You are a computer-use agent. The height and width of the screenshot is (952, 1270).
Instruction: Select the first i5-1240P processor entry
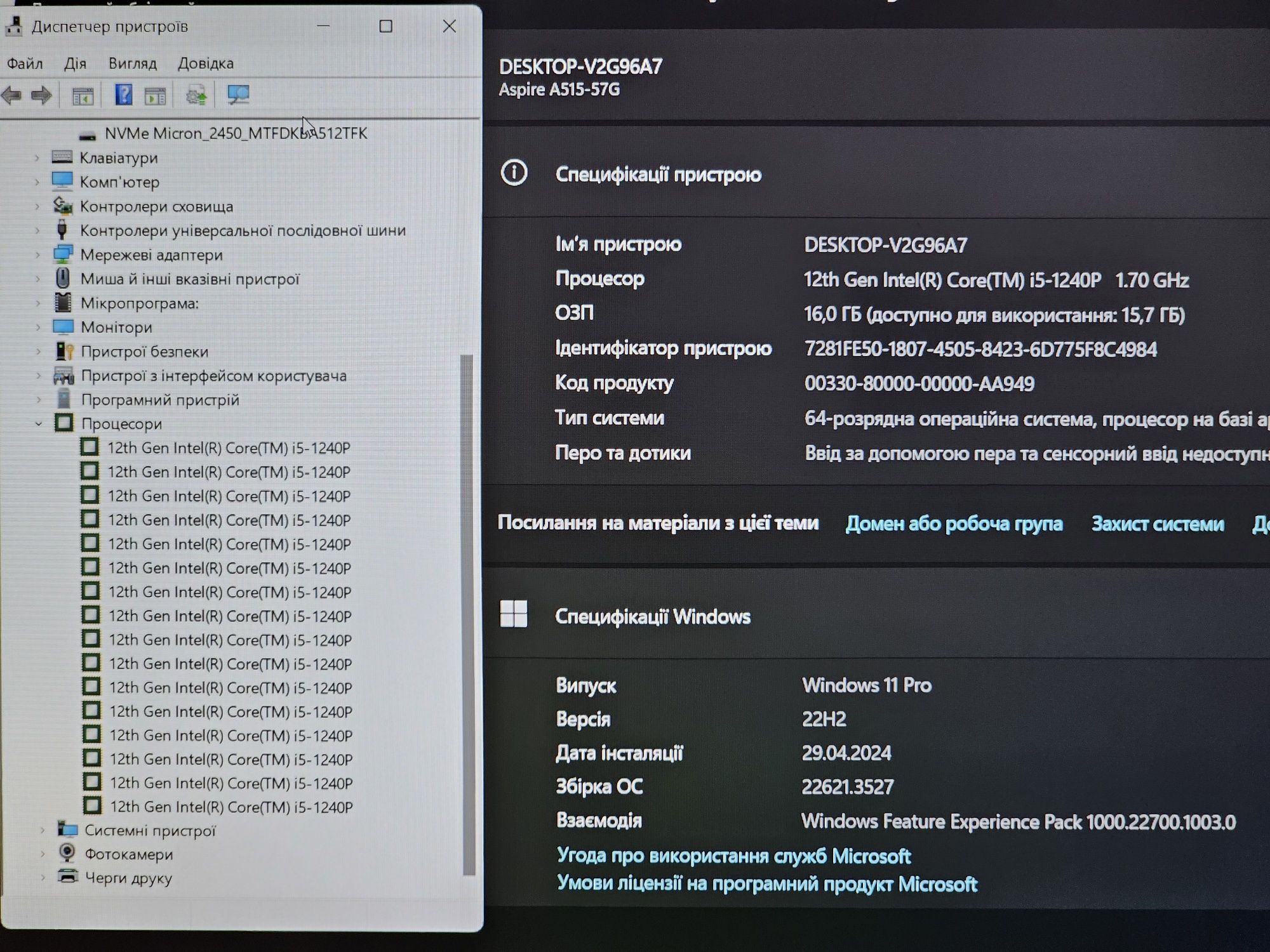229,448
